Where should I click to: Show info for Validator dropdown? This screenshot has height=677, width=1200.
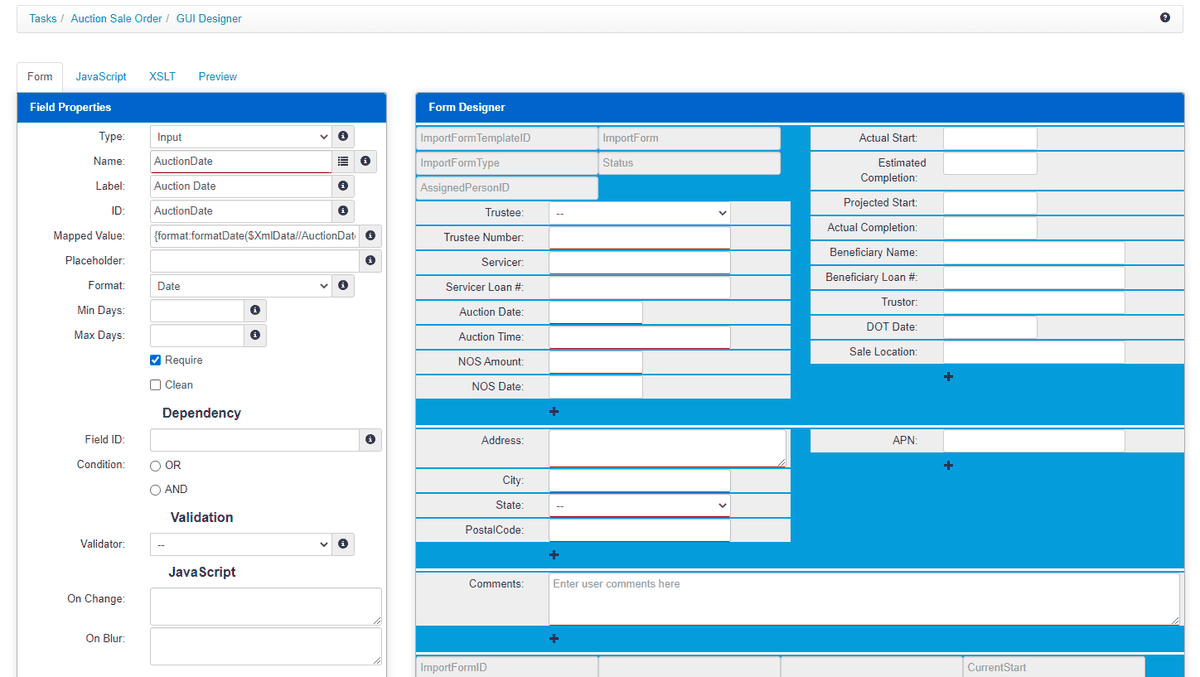point(343,544)
